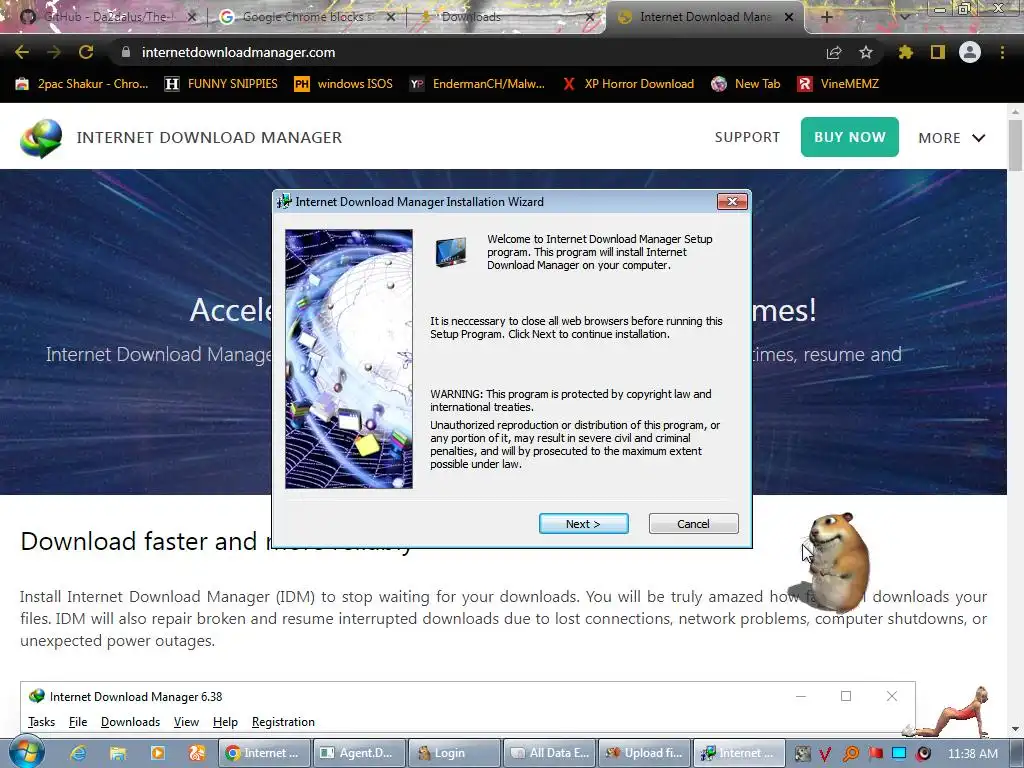Open the XP Horror Download bookmark
The image size is (1024, 768).
click(628, 84)
